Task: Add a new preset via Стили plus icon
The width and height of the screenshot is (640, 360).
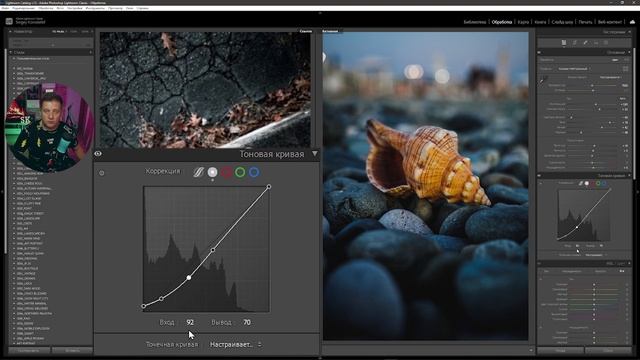Action: [90, 52]
